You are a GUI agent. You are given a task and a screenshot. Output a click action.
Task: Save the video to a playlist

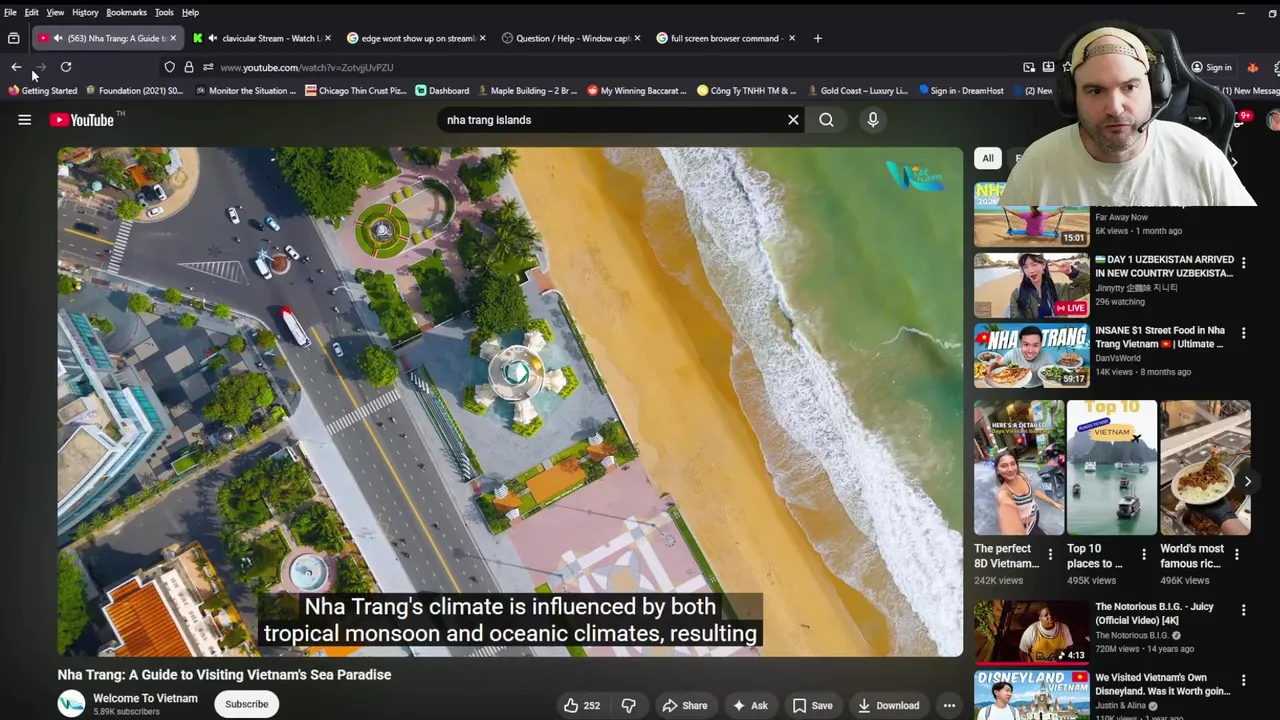pyautogui.click(x=812, y=705)
